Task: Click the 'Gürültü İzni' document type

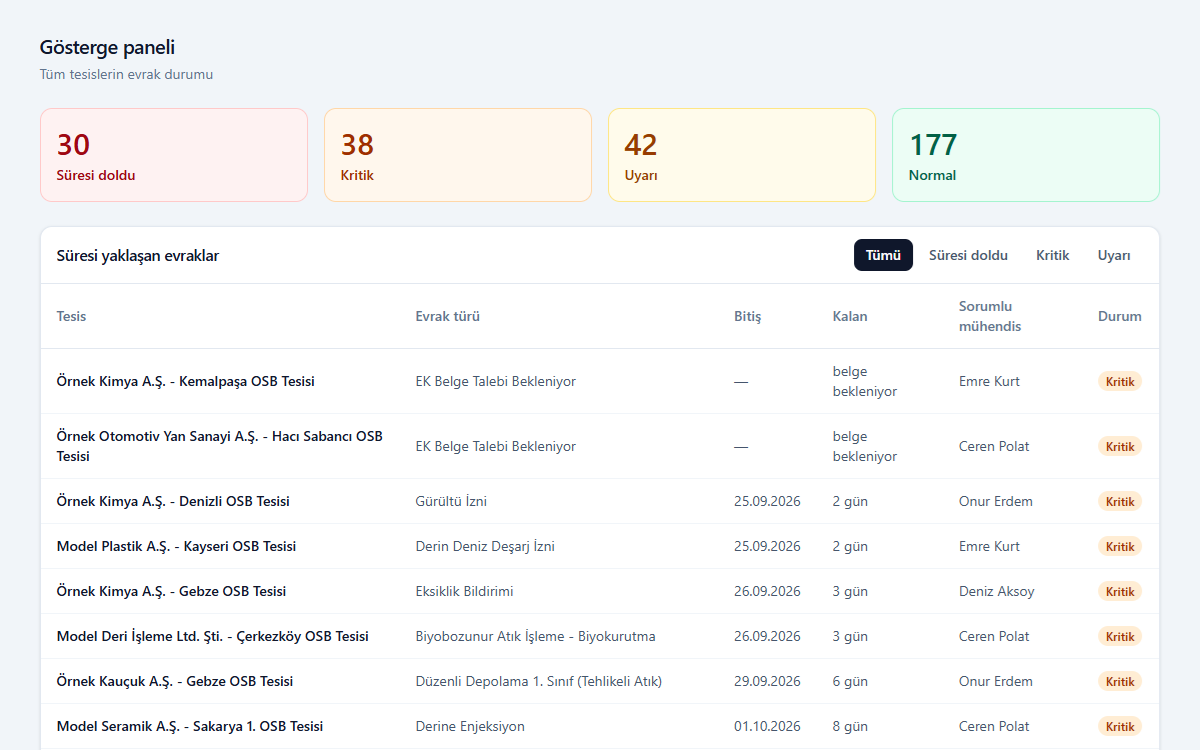Action: [451, 501]
